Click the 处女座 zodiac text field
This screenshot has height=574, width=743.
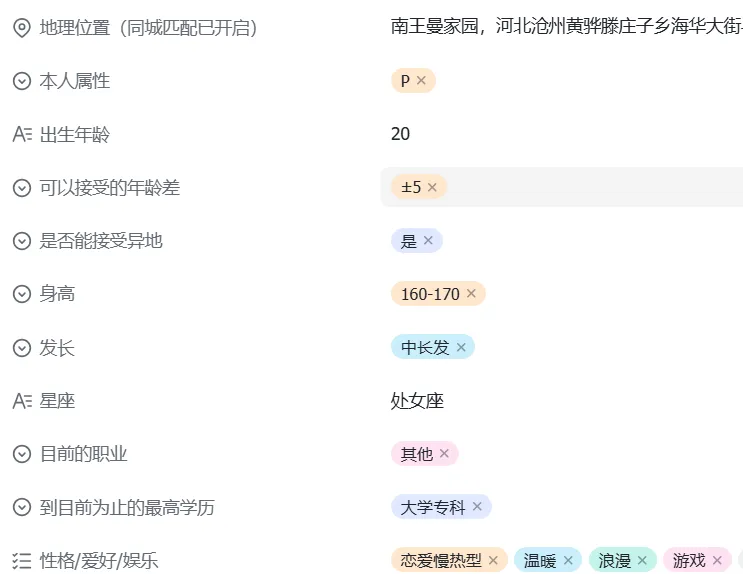point(417,401)
